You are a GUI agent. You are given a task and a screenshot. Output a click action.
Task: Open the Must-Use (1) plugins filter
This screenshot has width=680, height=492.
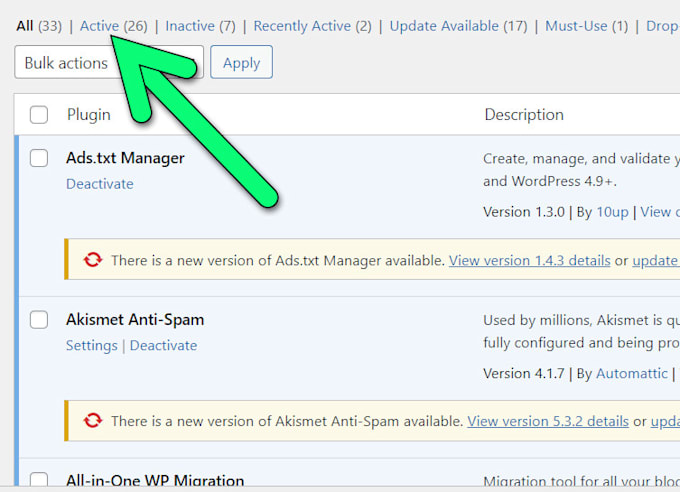coord(587,26)
